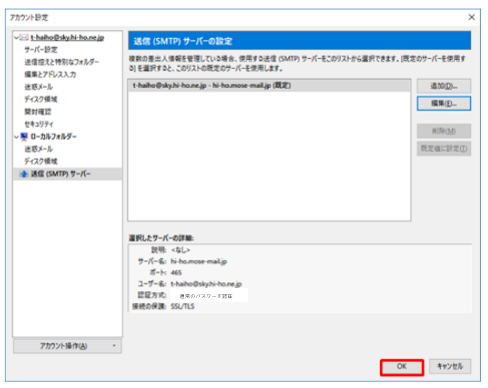Image resolution: width=488 pixels, height=388 pixels.
Task: Click the 説明 value <なし>
Action: click(x=180, y=250)
